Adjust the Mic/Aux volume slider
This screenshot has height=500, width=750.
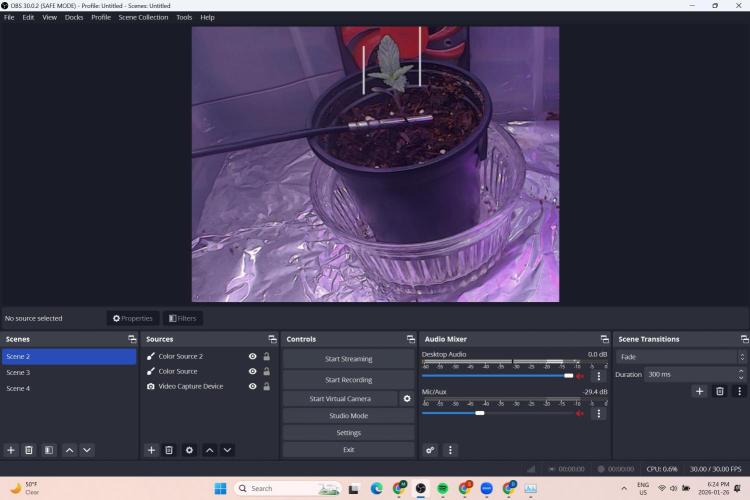click(x=480, y=412)
